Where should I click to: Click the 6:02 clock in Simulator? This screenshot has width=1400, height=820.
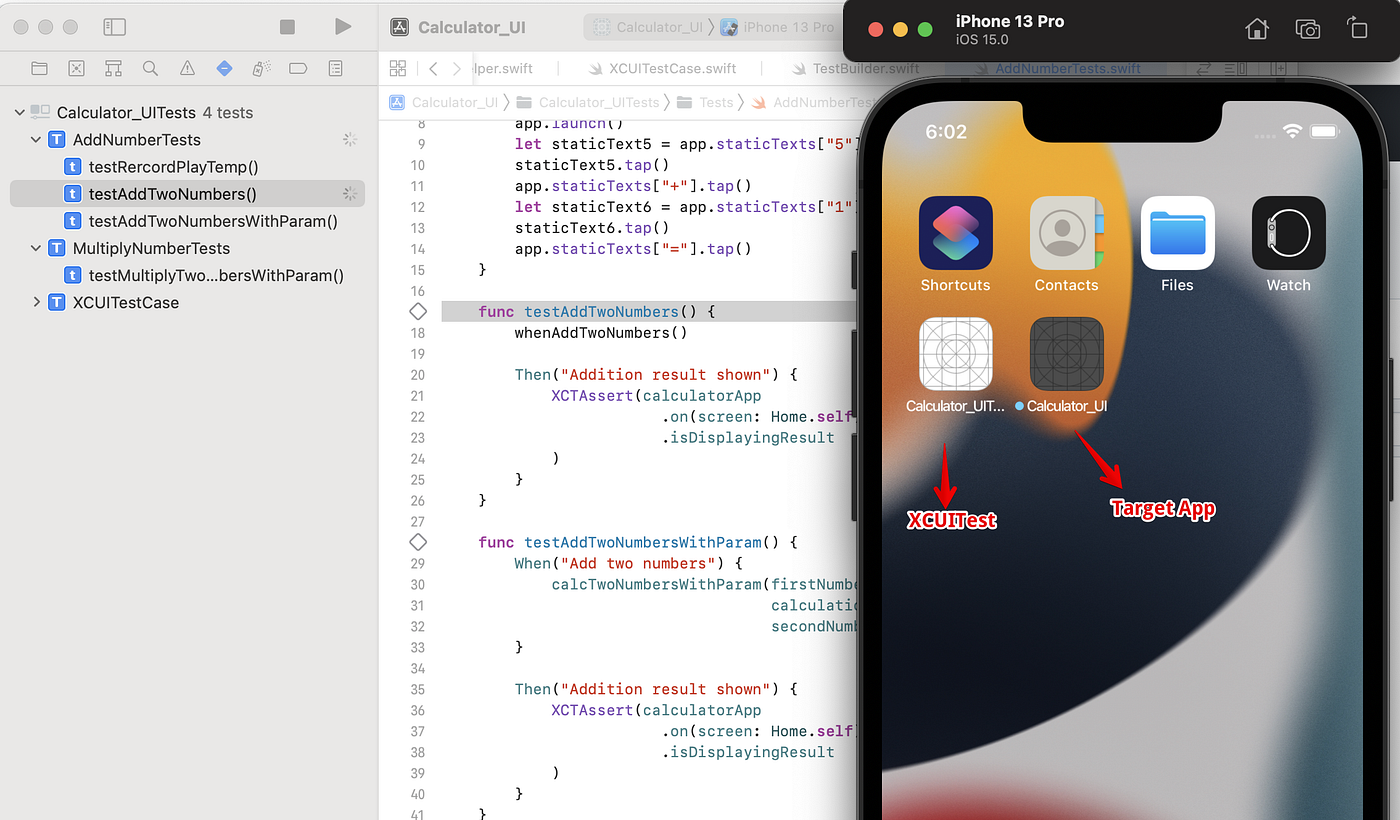point(946,132)
